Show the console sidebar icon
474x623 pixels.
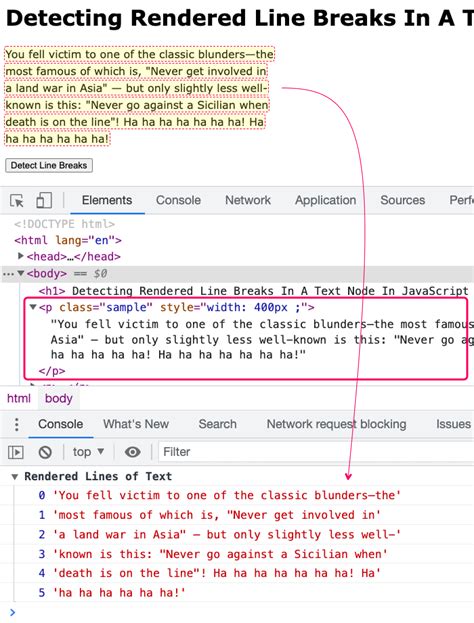coord(16,452)
